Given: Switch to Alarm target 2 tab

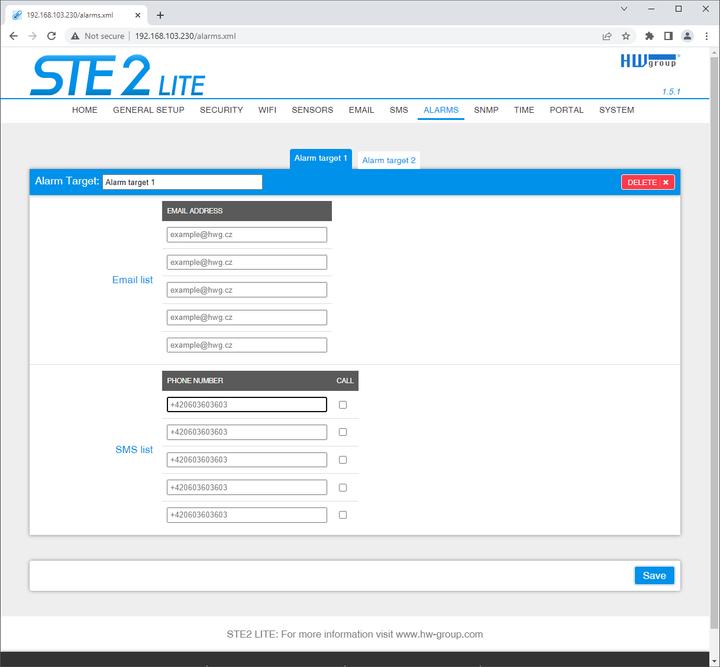Looking at the screenshot, I should pyautogui.click(x=389, y=160).
